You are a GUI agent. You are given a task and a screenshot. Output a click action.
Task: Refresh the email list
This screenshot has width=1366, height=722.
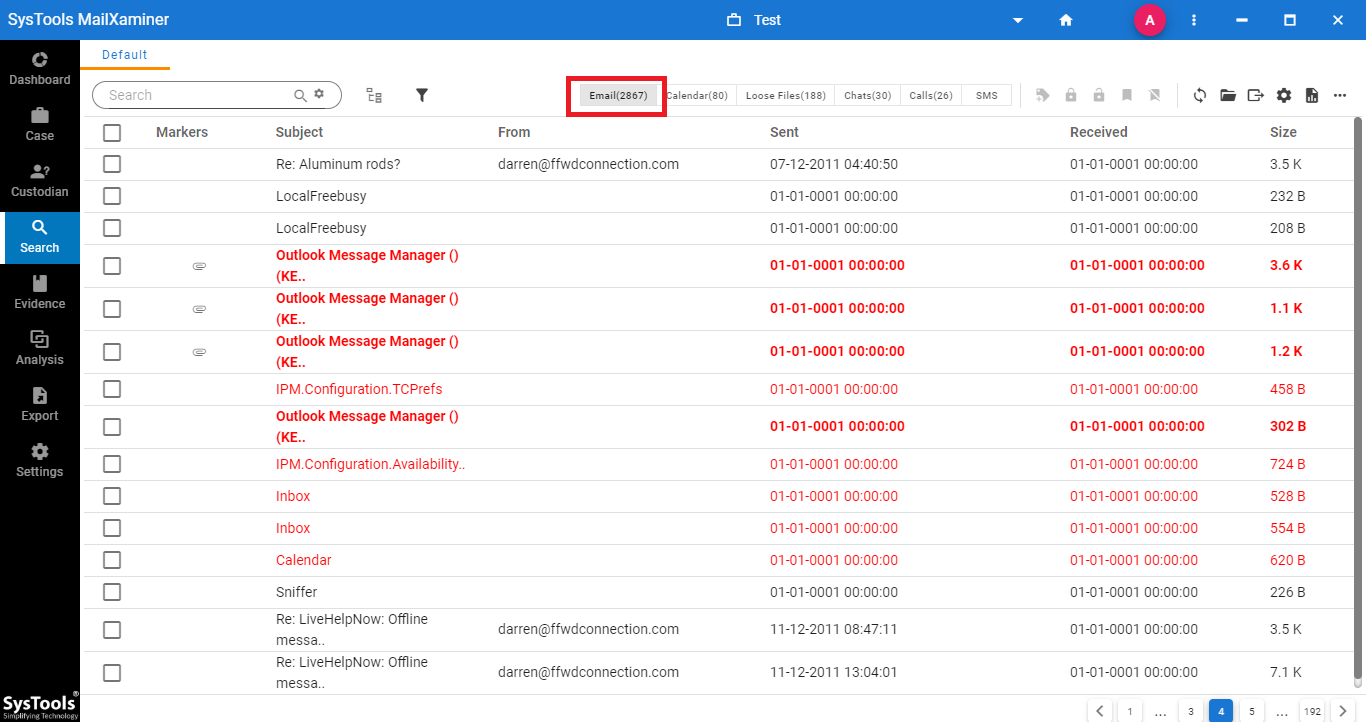(x=1200, y=95)
